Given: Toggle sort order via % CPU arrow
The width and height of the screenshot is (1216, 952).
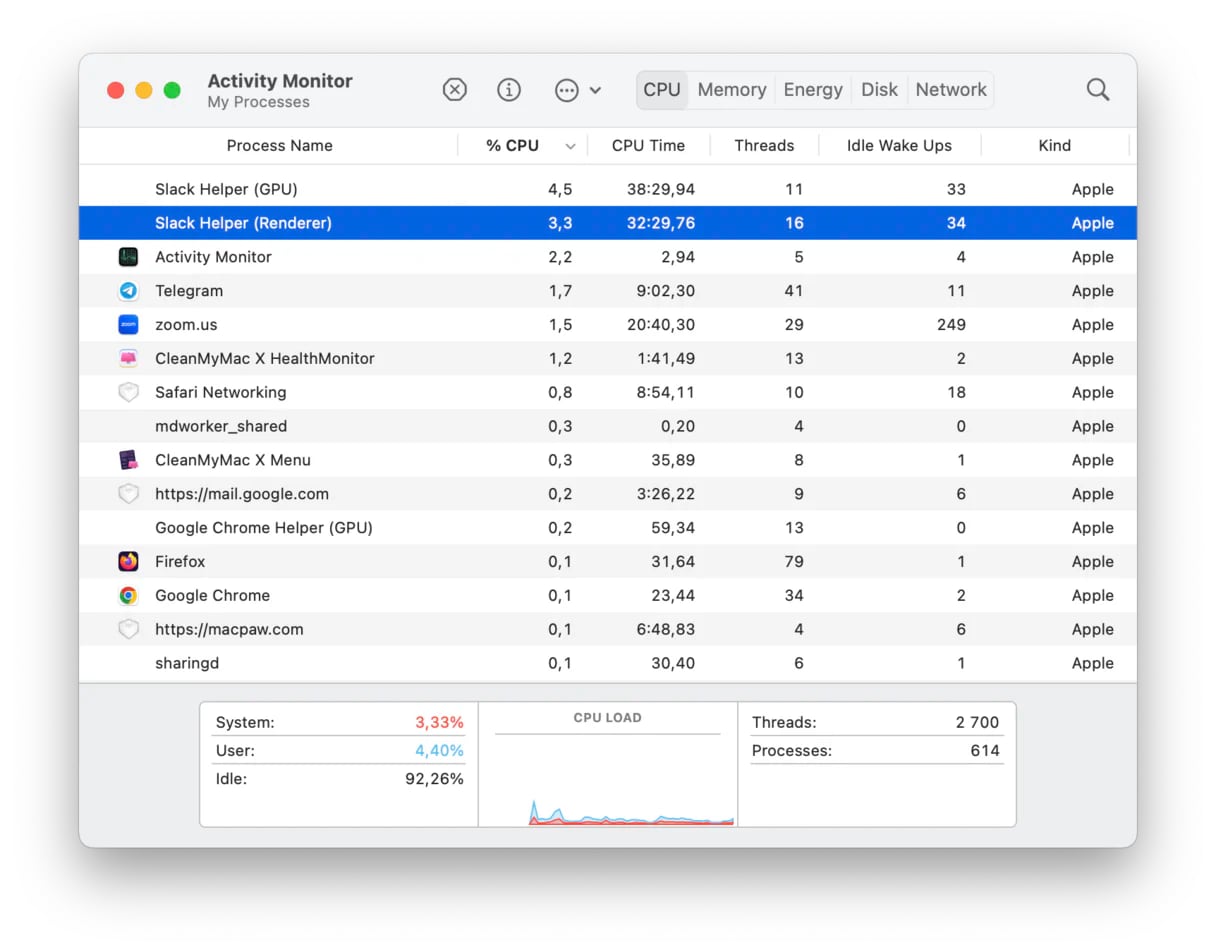Looking at the screenshot, I should (570, 146).
